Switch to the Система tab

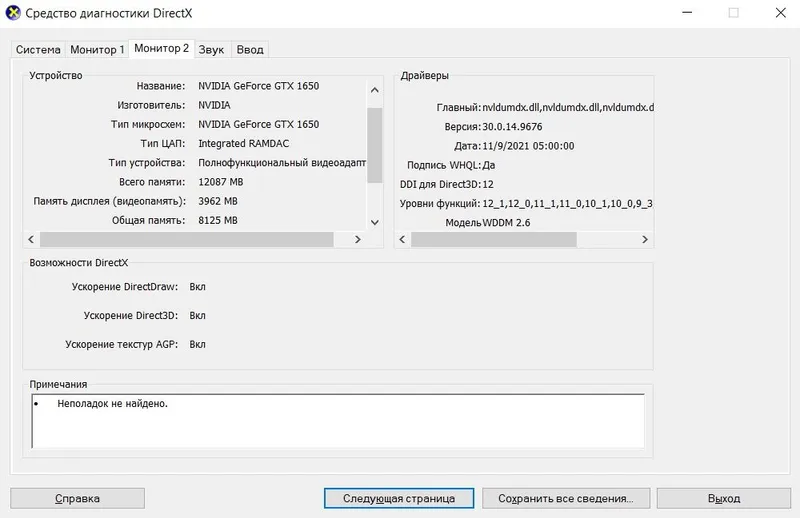point(38,50)
